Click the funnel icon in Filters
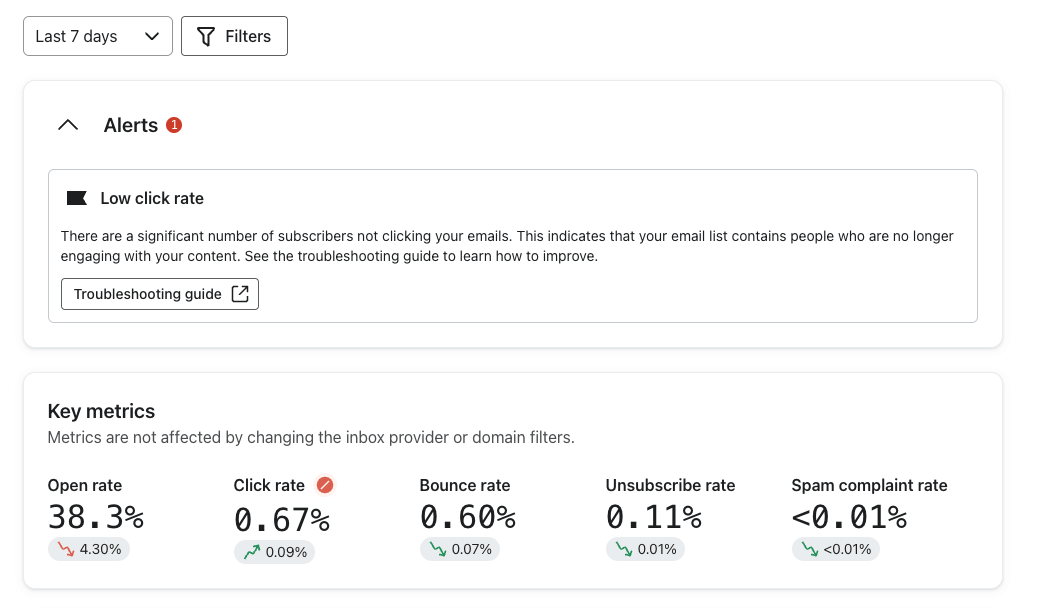The width and height of the screenshot is (1040, 608). [206, 36]
